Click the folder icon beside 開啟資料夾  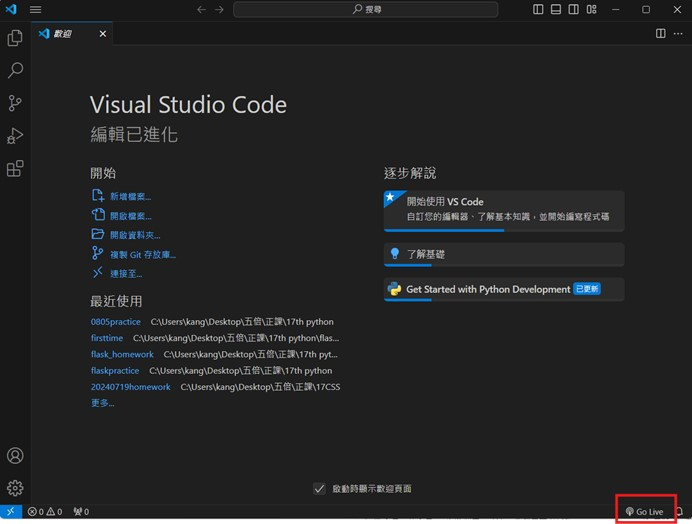click(98, 234)
